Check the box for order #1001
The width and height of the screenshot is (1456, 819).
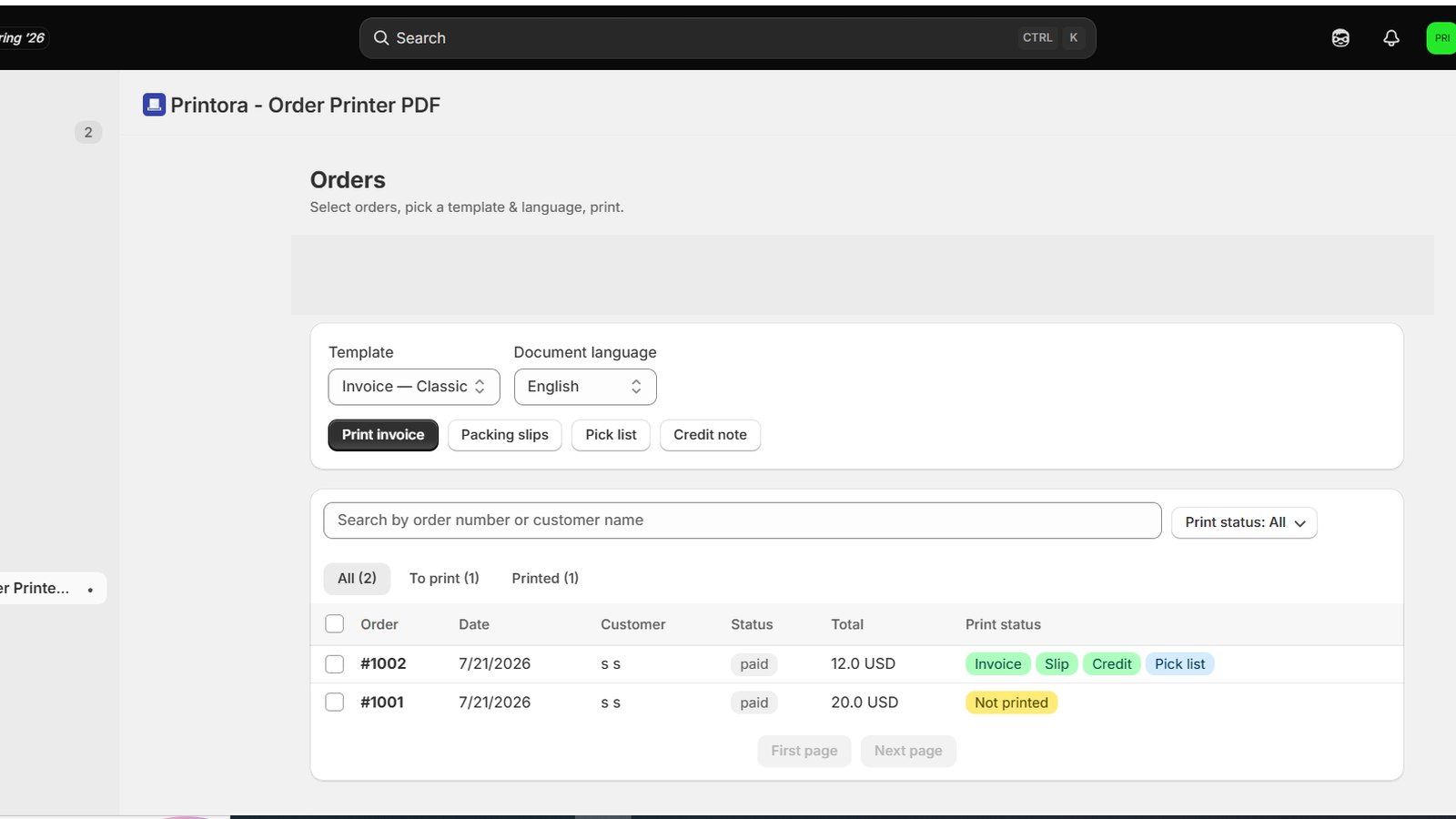coord(335,703)
